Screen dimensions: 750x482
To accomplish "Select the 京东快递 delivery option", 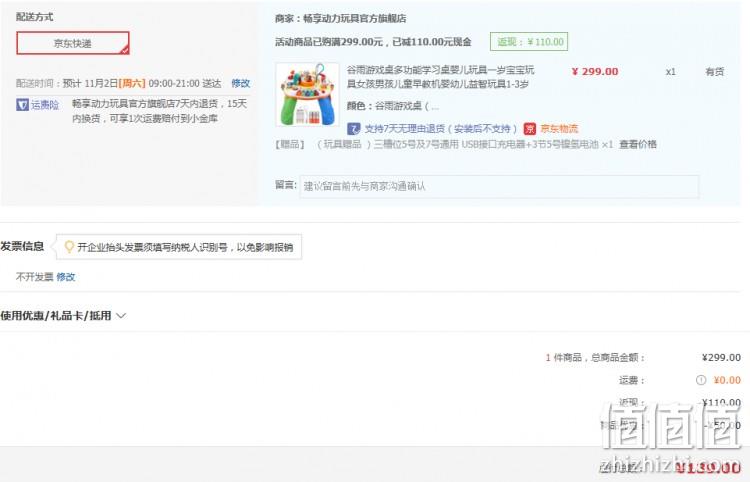I will pos(73,43).
